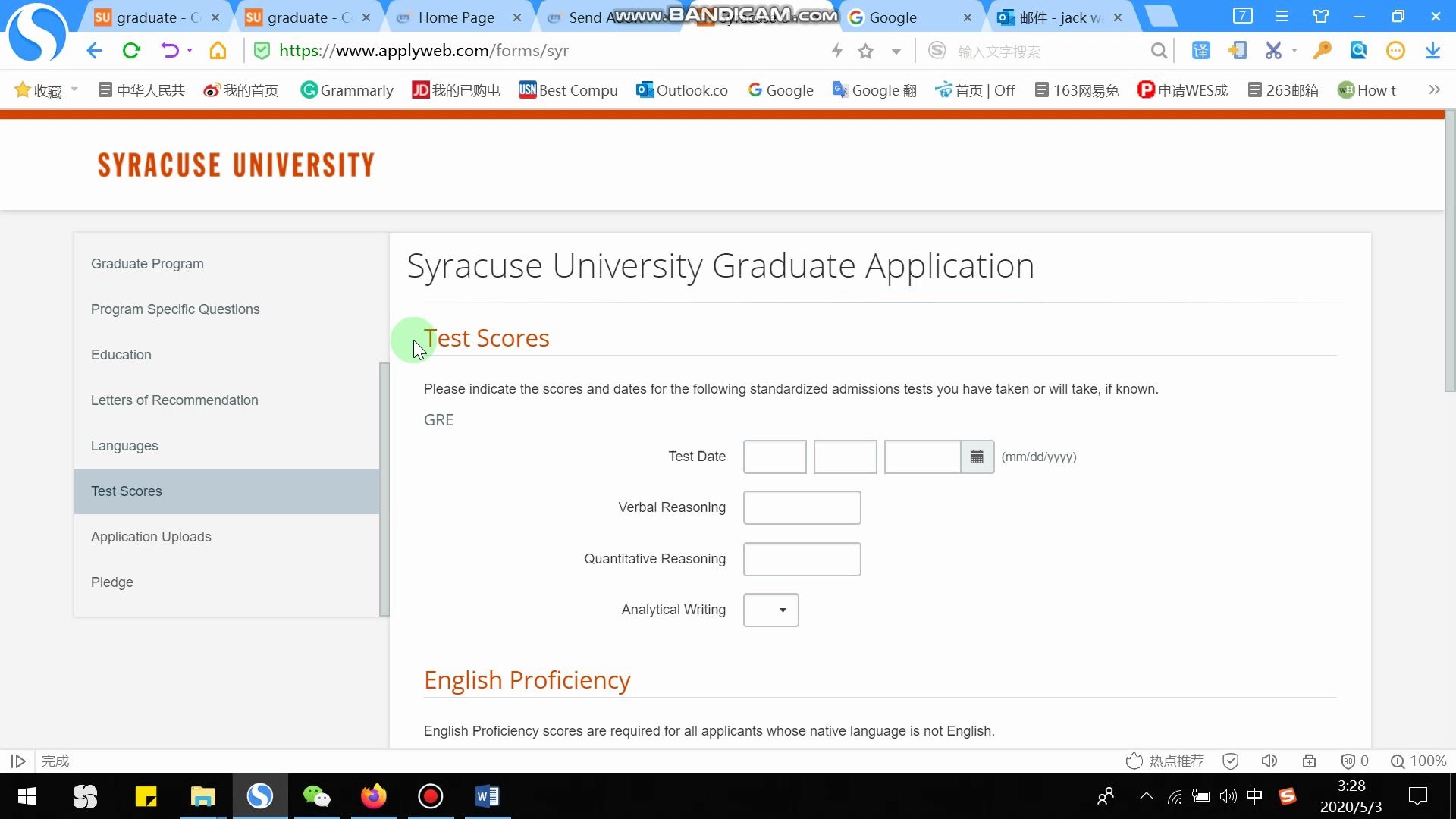Click the page vertical scrollbar
Screen dimensions: 1456x819
[1450, 252]
